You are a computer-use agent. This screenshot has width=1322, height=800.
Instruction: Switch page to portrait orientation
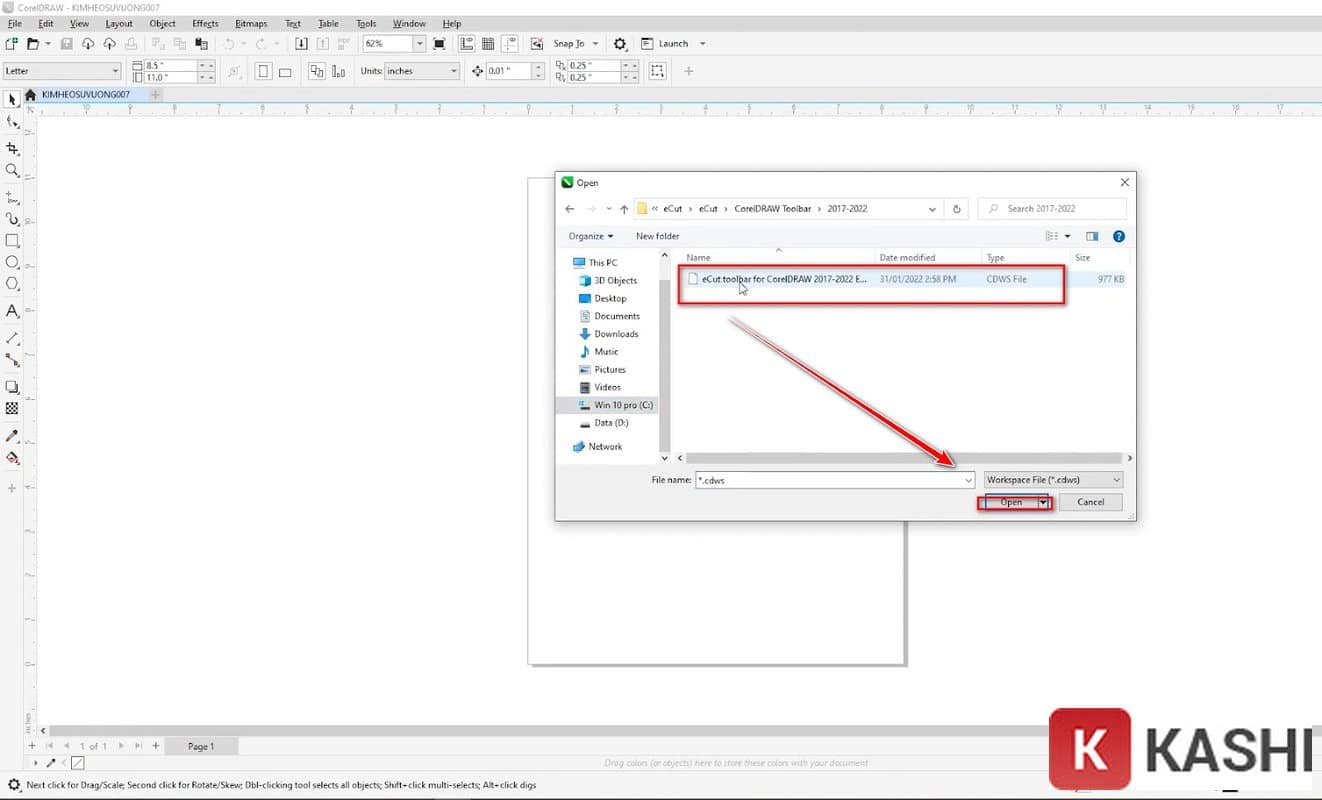click(x=263, y=71)
